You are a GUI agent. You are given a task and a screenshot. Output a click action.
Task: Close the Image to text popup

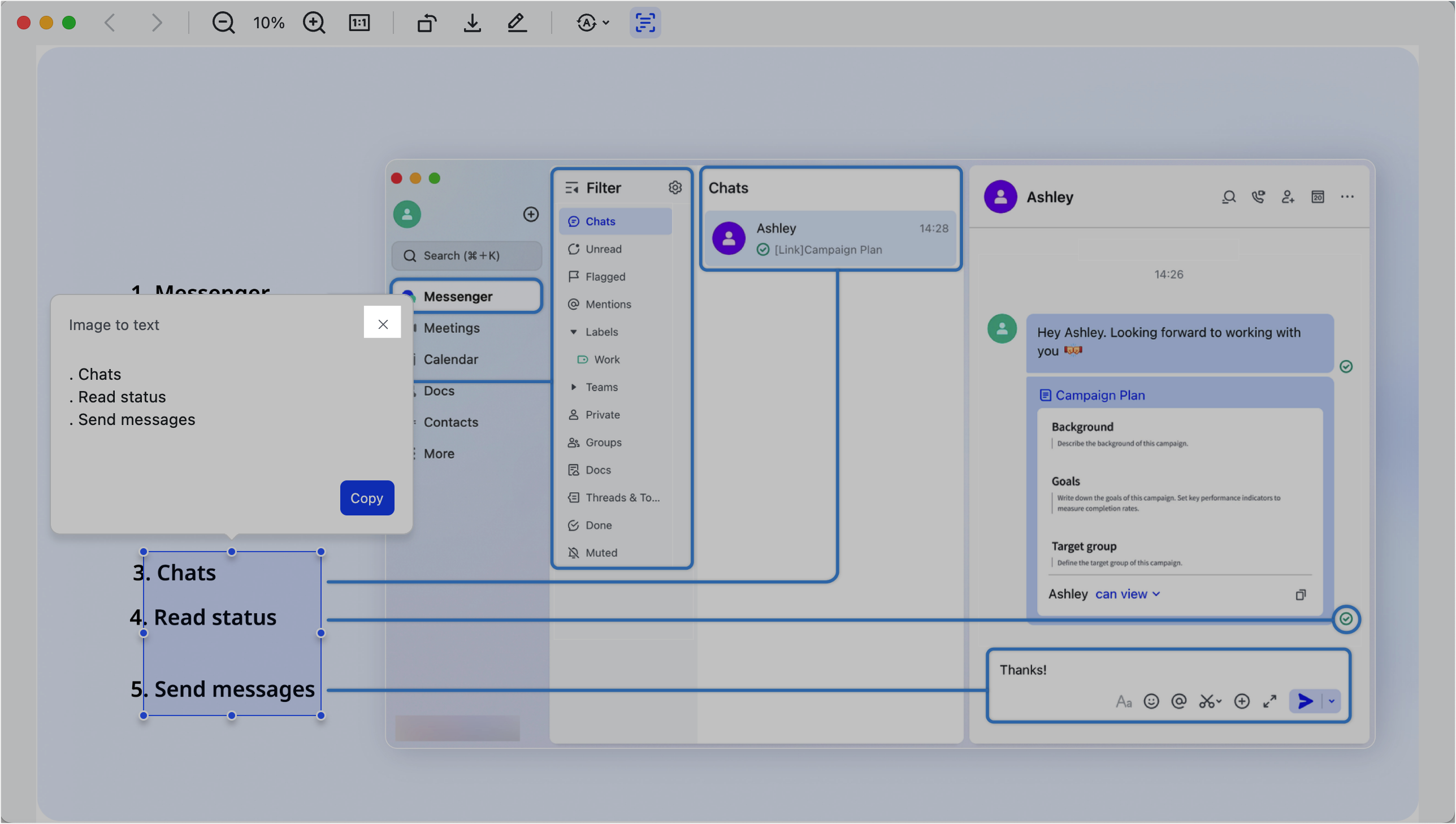pyautogui.click(x=383, y=324)
